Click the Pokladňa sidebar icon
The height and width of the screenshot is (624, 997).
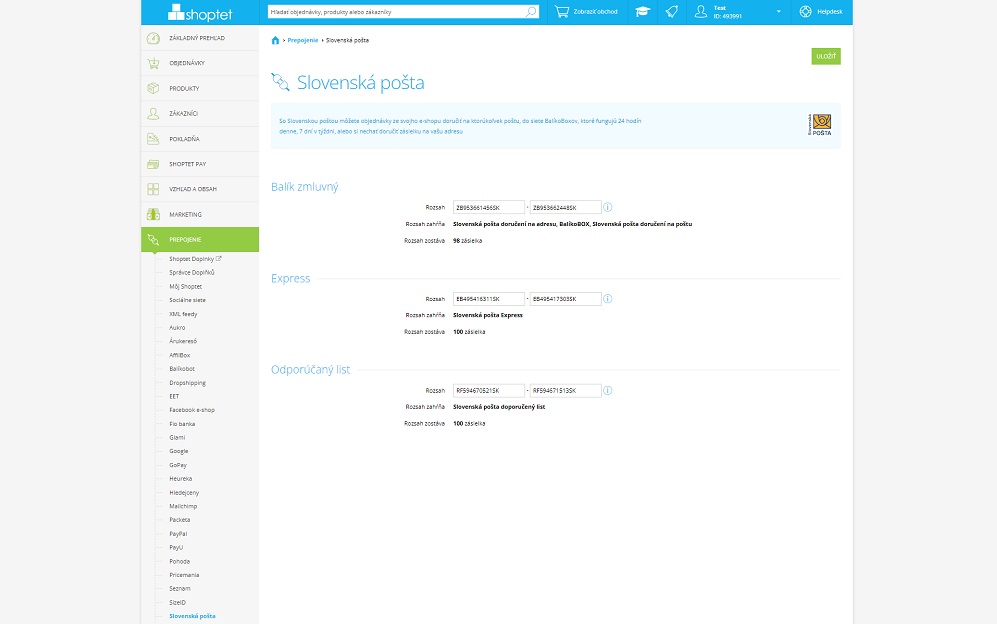153,139
